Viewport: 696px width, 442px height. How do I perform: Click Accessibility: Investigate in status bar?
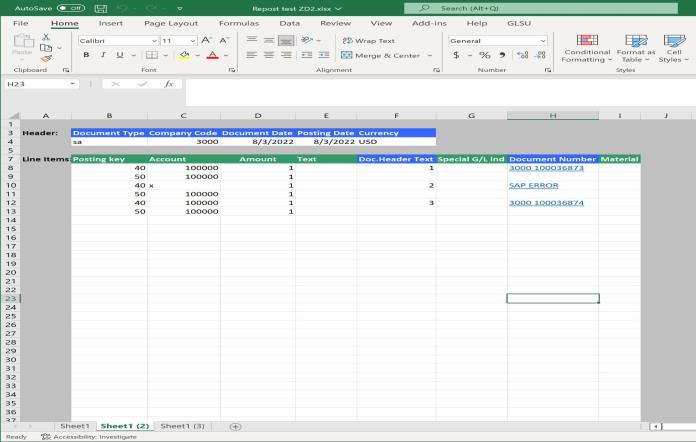(89, 437)
